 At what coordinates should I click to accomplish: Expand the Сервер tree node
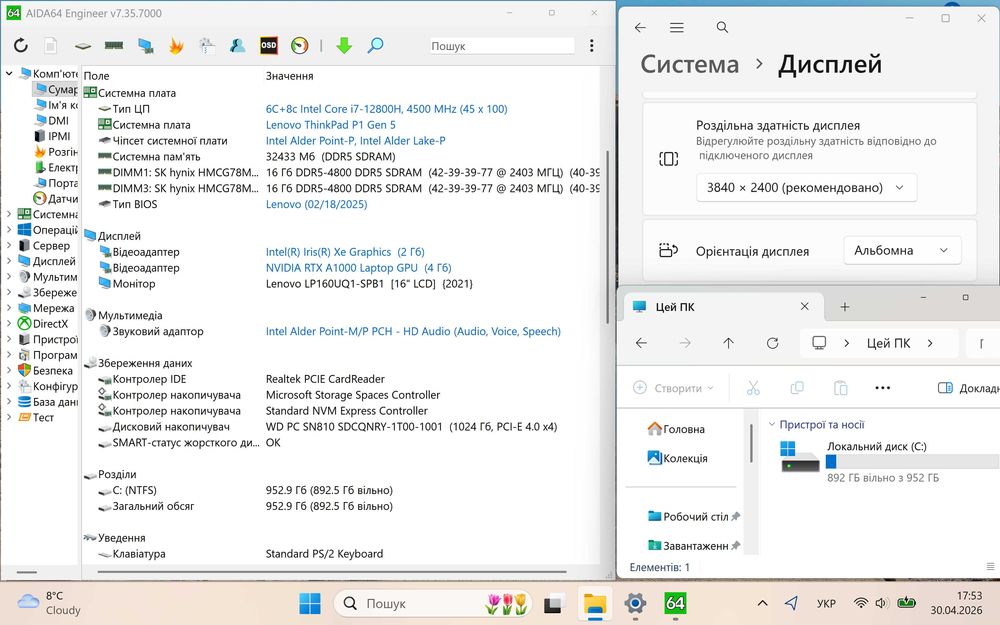pos(9,245)
